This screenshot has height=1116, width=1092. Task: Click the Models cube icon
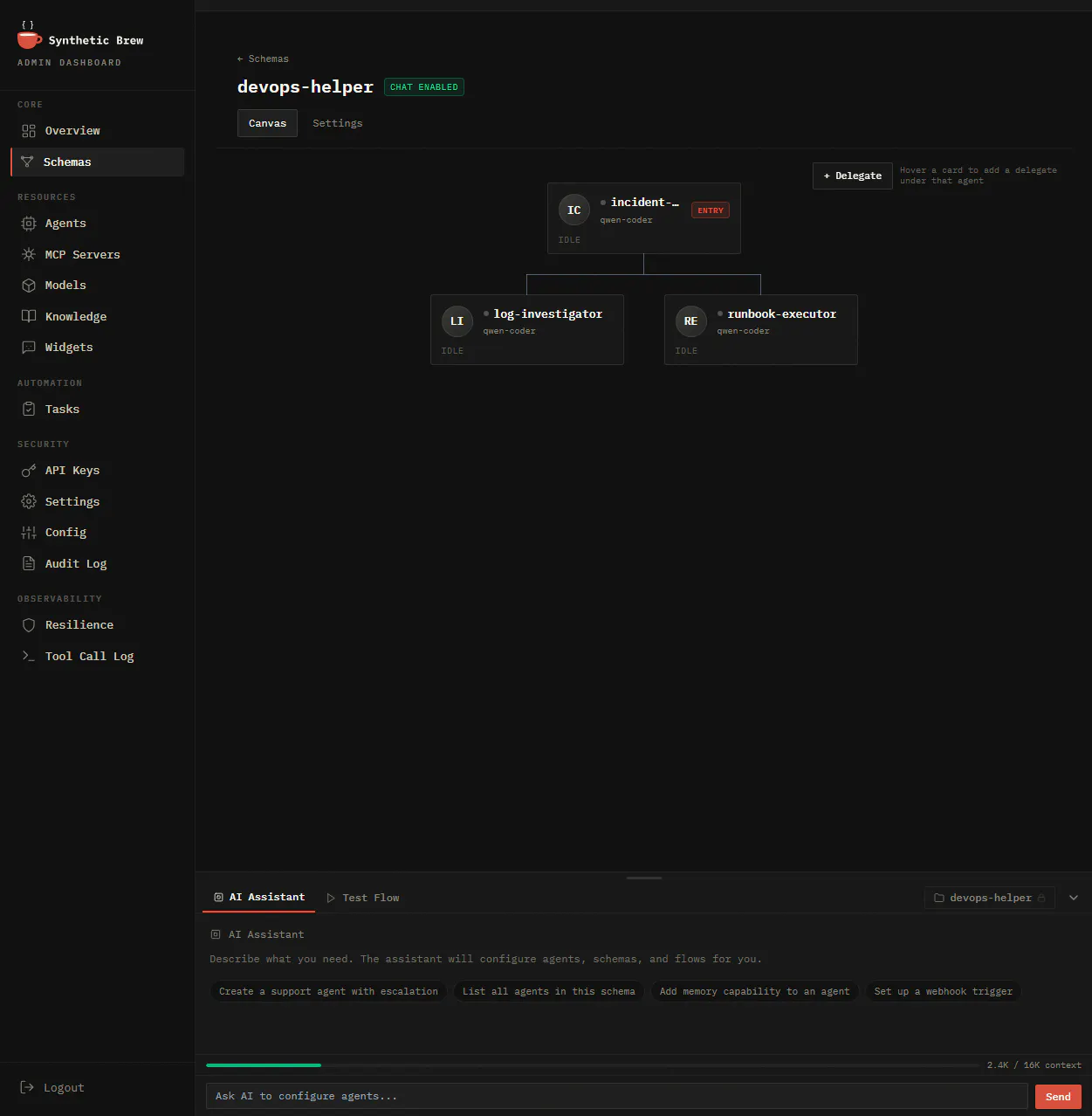coord(29,286)
